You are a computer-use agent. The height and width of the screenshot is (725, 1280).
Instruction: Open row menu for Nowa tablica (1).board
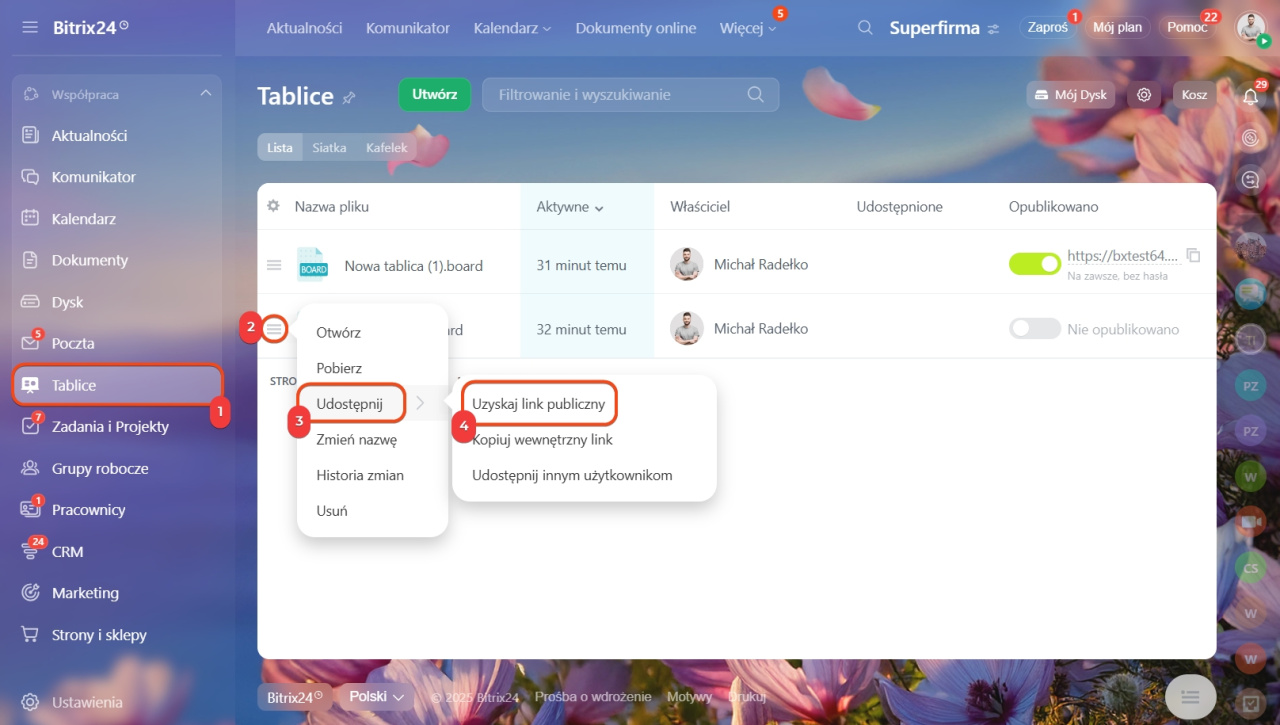[x=273, y=265]
